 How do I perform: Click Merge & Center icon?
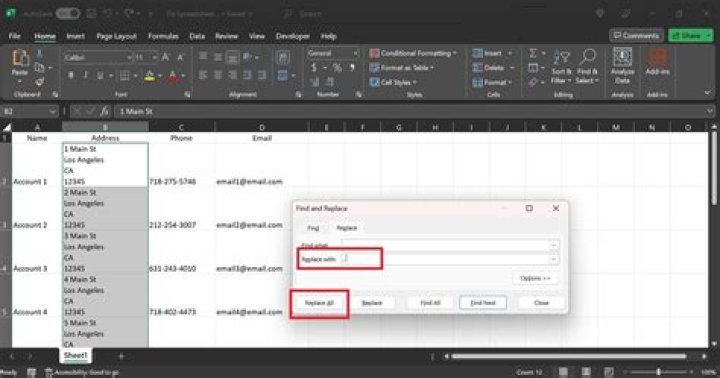point(283,75)
